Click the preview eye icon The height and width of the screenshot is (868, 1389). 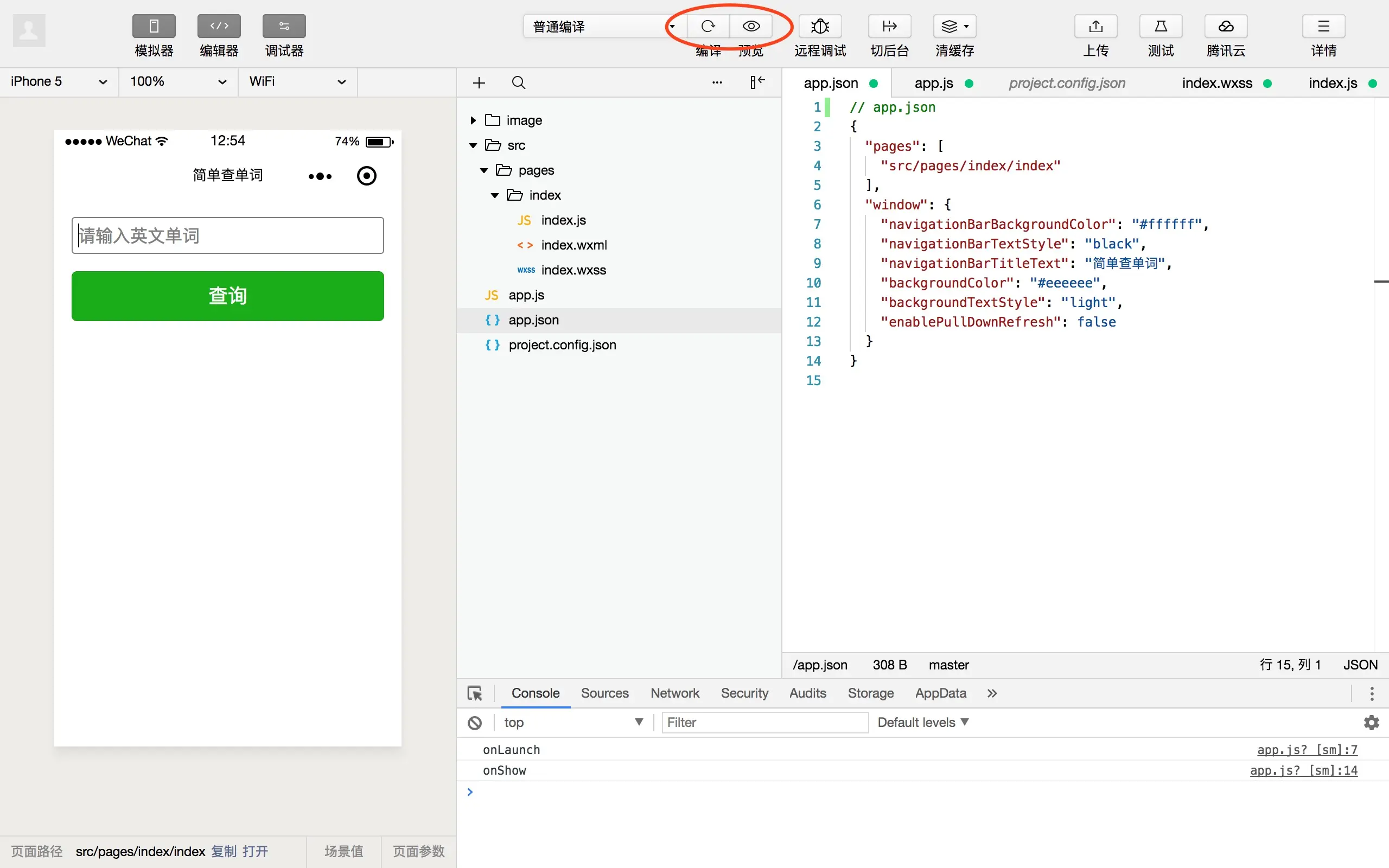point(751,27)
